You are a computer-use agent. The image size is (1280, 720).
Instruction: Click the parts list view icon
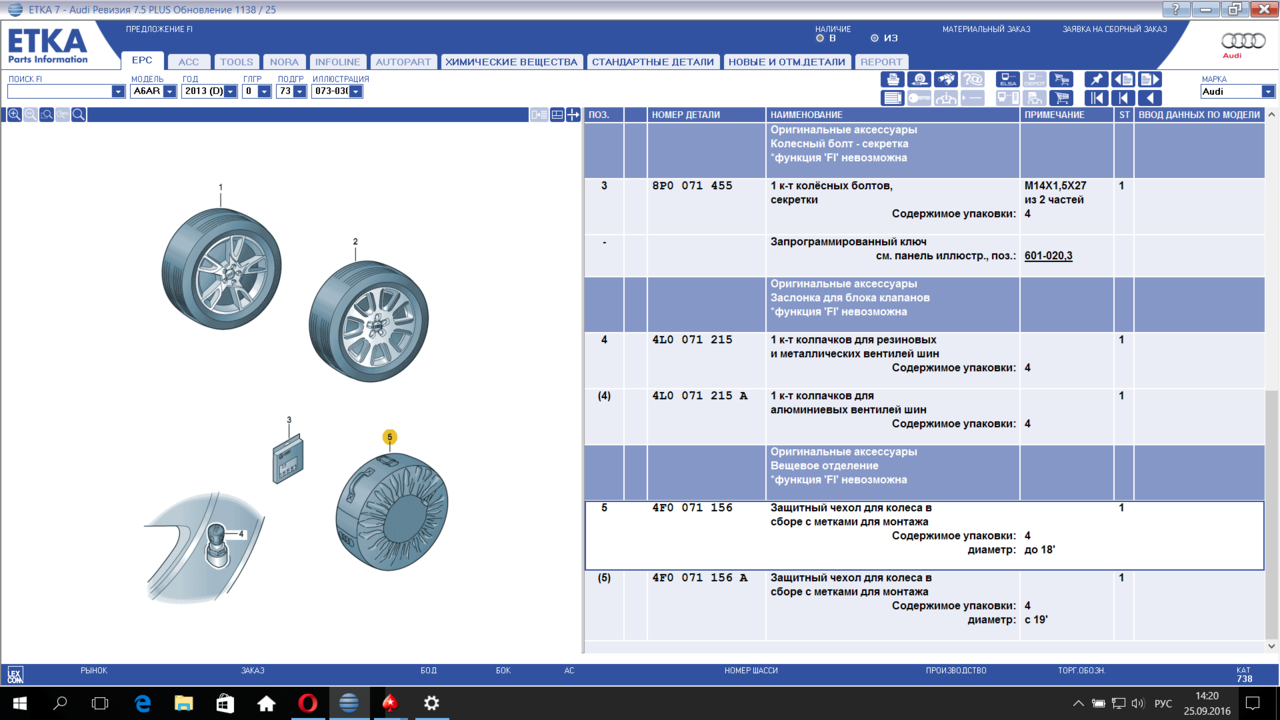tap(893, 98)
